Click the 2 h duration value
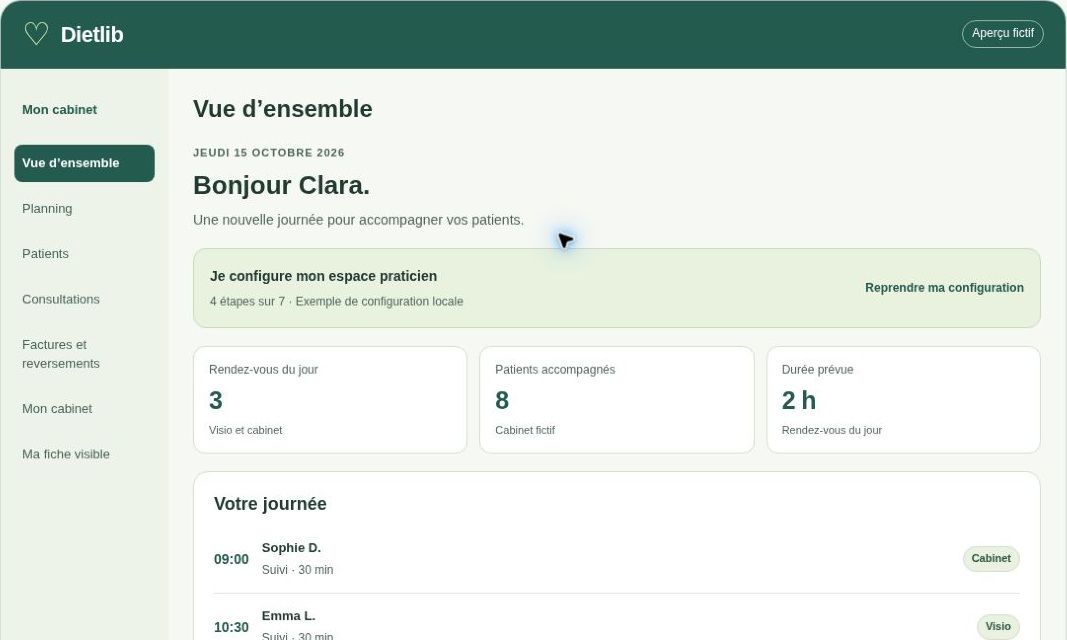This screenshot has width=1067, height=640. 799,401
